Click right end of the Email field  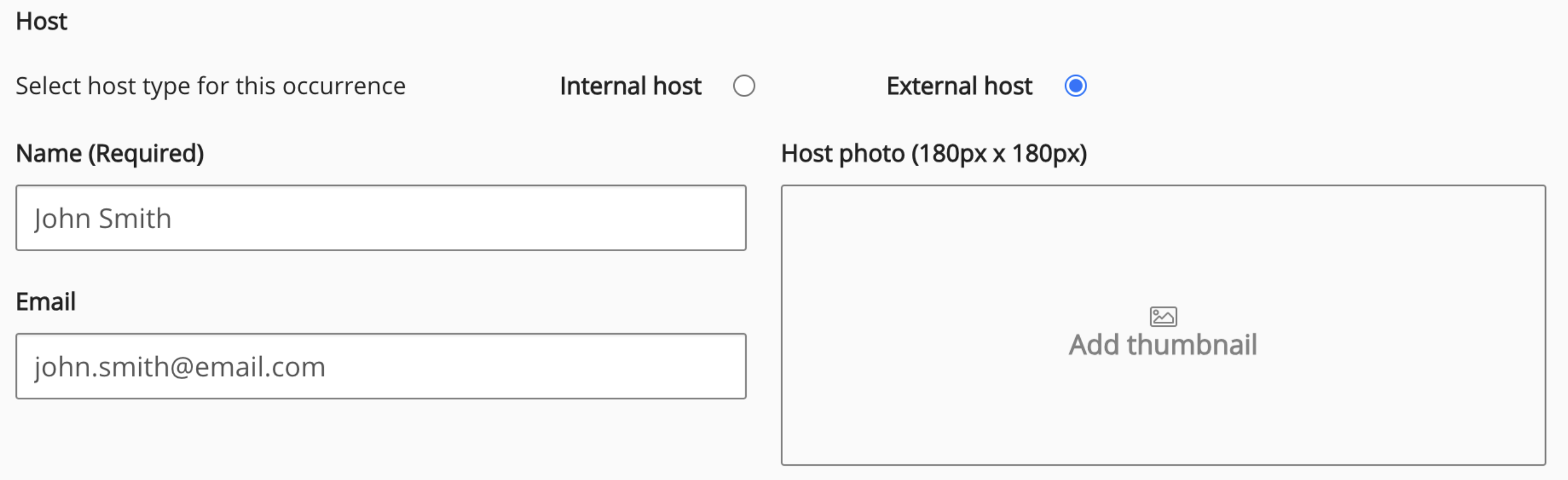(718, 366)
